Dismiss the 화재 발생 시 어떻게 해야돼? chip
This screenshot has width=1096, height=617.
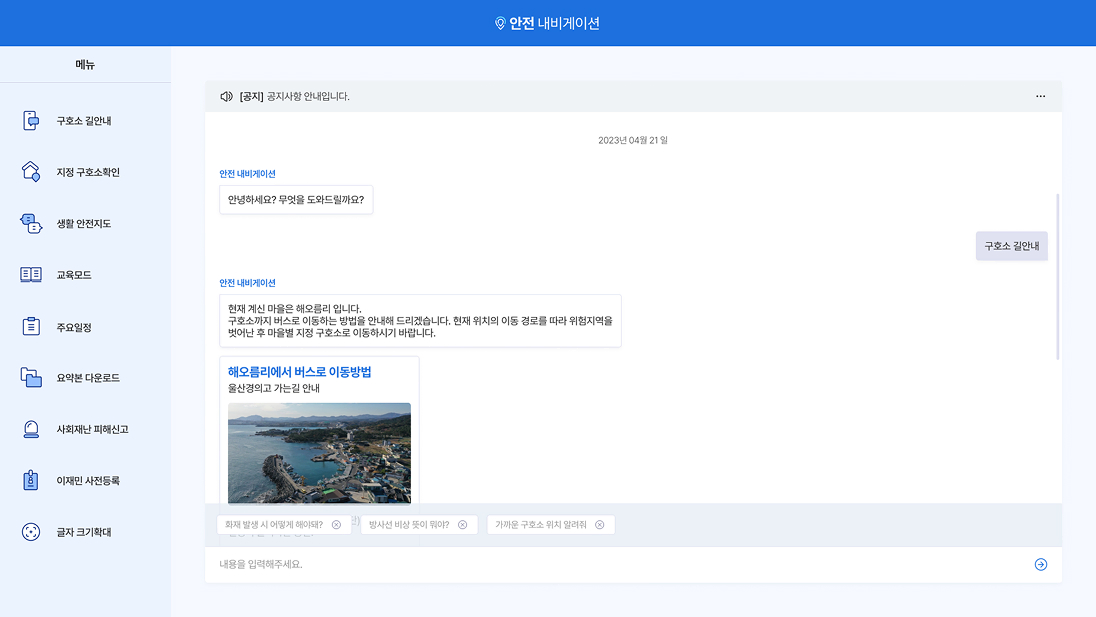click(336, 524)
